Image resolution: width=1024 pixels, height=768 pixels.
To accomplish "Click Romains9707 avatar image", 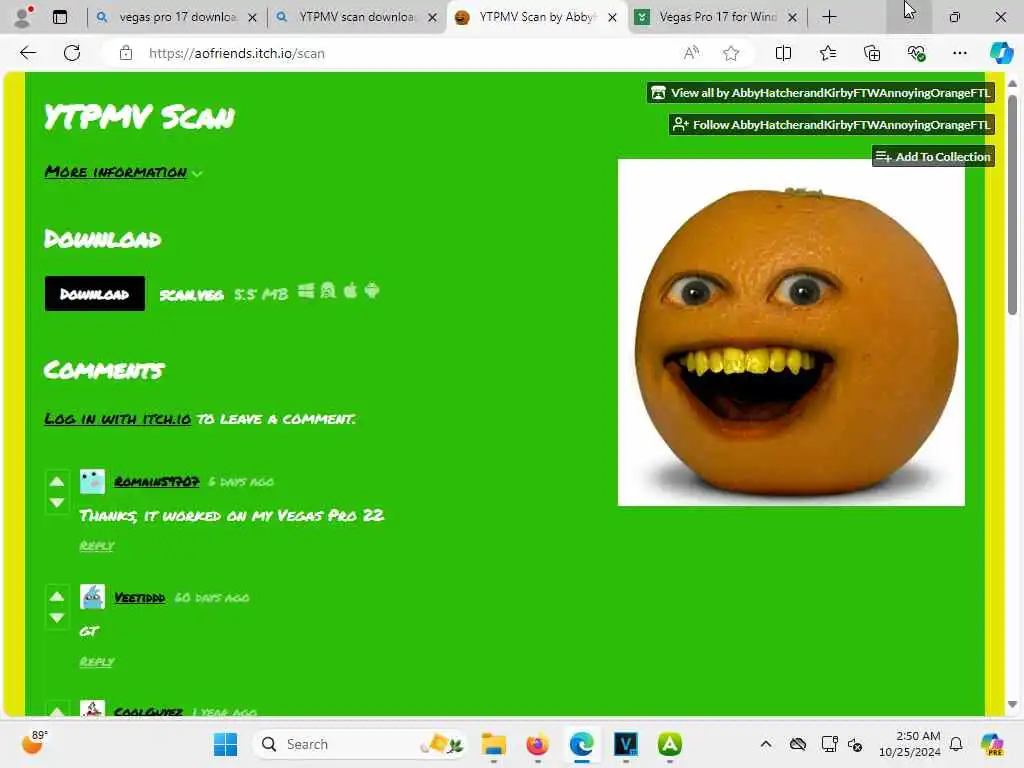I will click(92, 481).
